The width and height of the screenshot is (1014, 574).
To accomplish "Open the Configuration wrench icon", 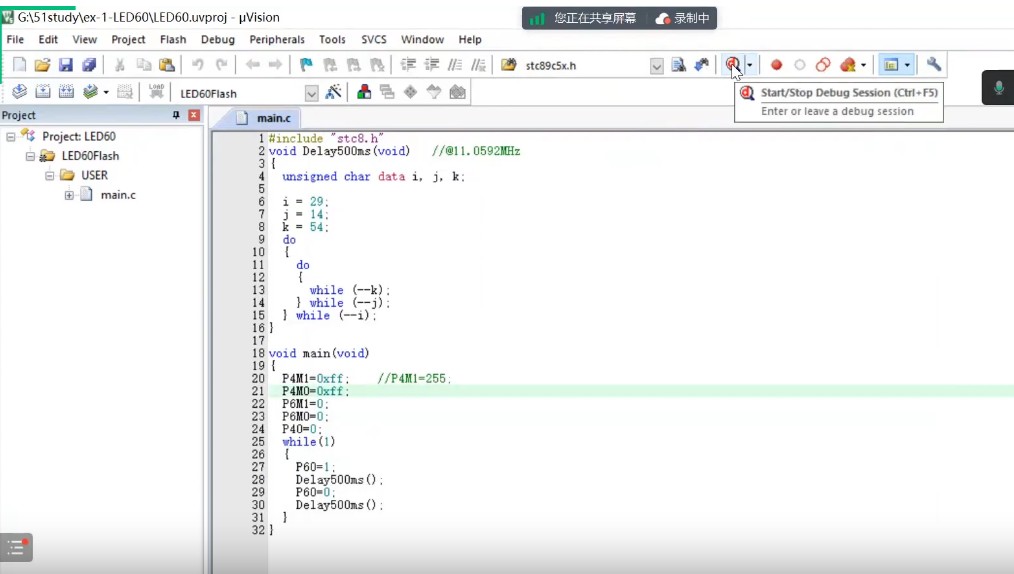I will [934, 65].
